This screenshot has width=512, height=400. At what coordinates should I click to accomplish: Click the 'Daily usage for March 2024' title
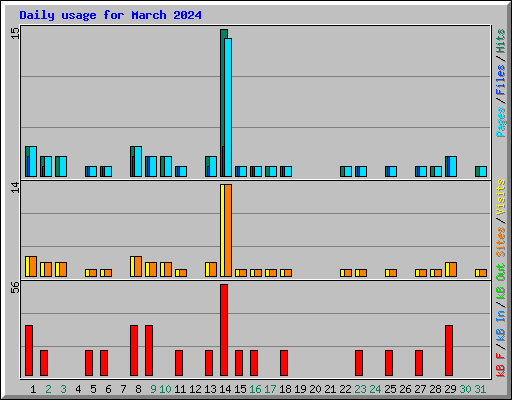pos(110,15)
